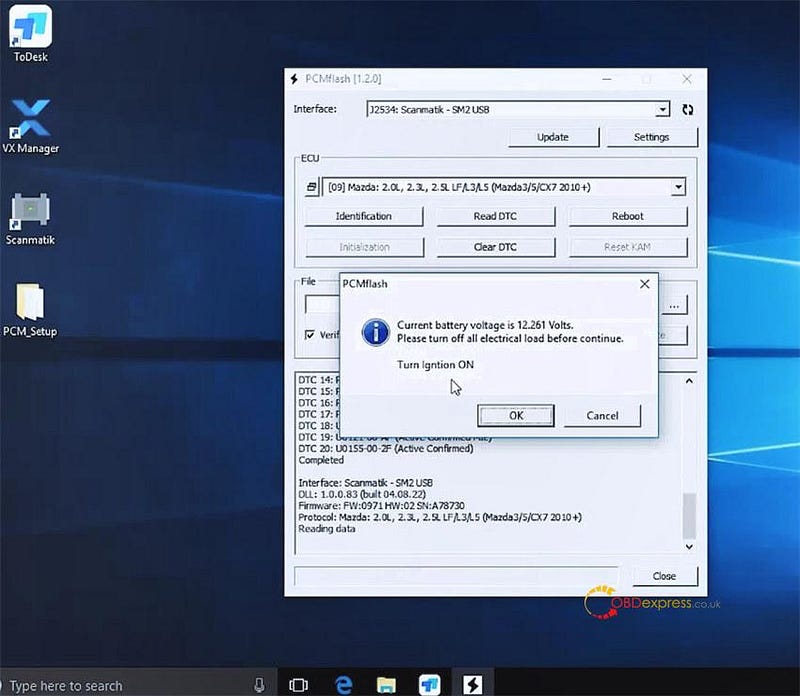Screen dimensions: 800x696
Task: Click the file path input field
Action: pyautogui.click(x=322, y=305)
